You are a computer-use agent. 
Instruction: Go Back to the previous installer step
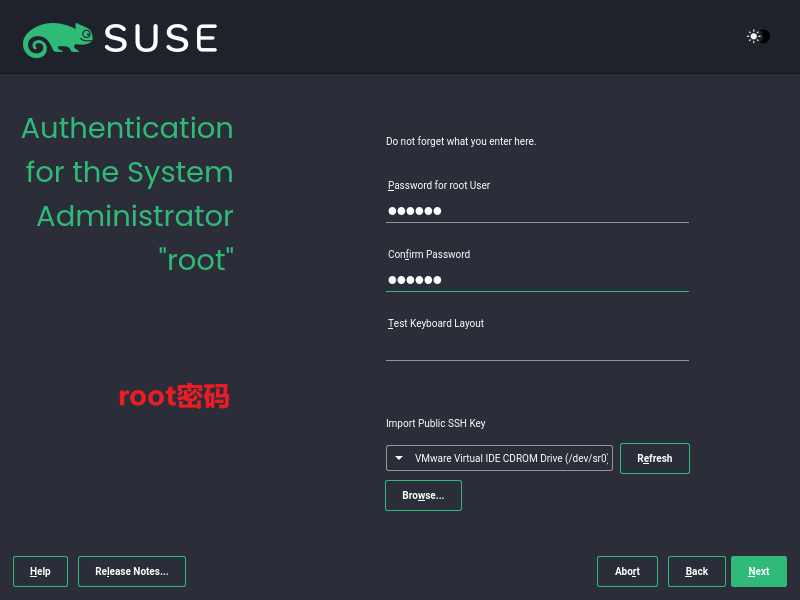pos(696,571)
